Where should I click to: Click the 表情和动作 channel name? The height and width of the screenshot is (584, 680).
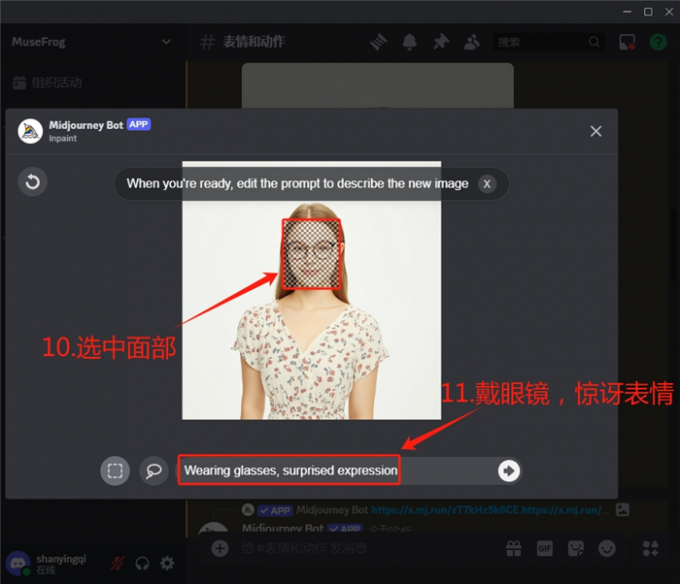click(x=254, y=42)
